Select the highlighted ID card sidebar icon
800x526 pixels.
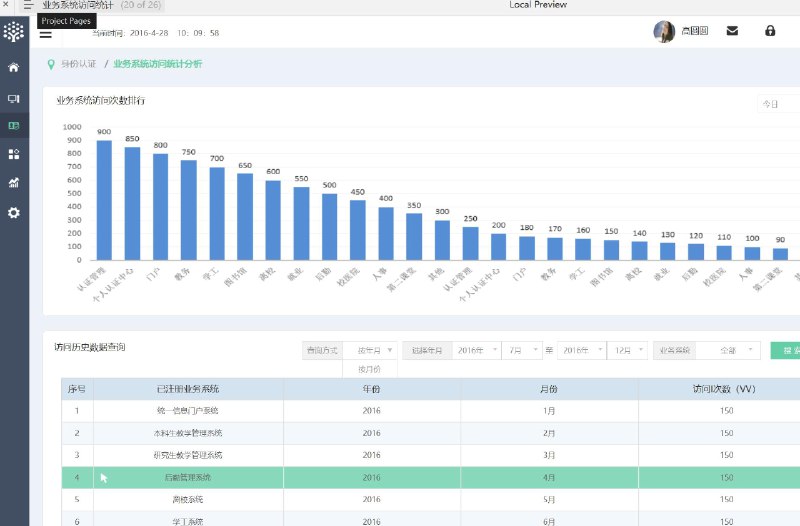pos(14,126)
